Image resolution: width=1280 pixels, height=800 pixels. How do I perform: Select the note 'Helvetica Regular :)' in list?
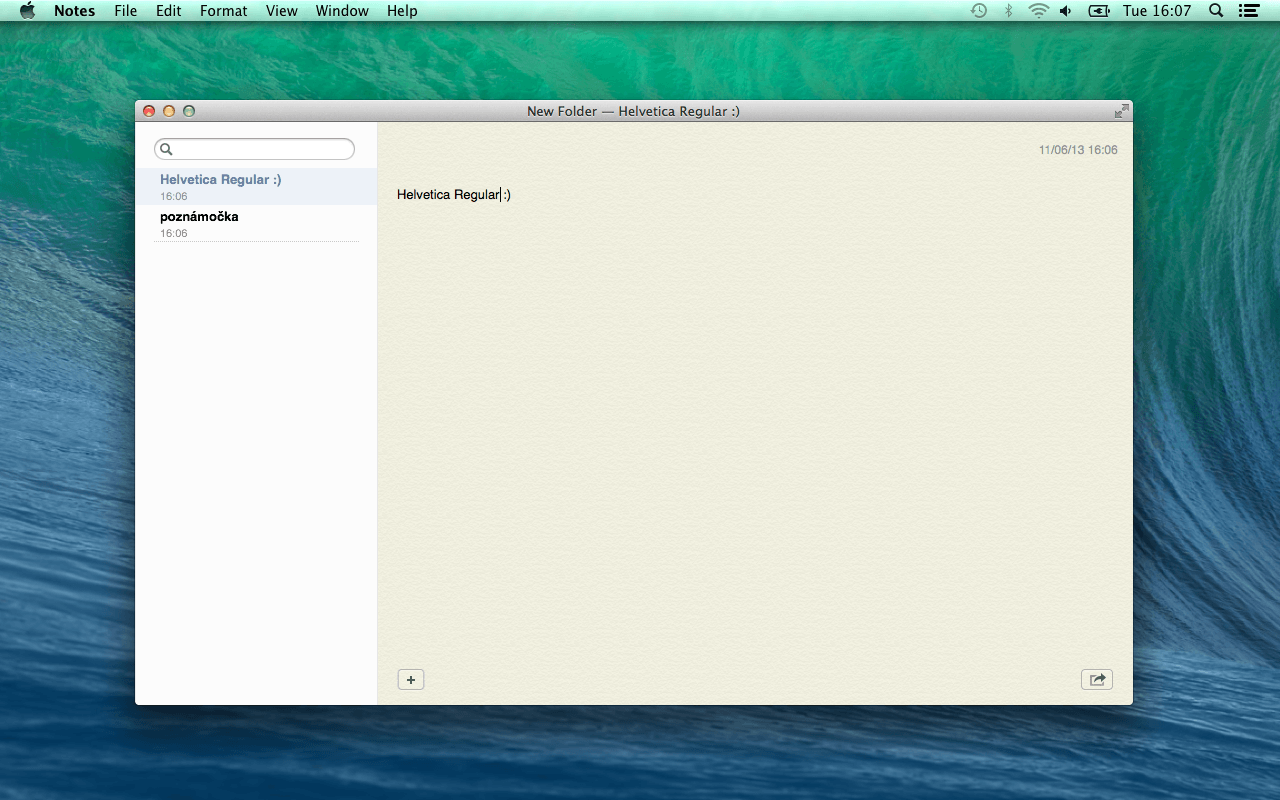click(257, 186)
